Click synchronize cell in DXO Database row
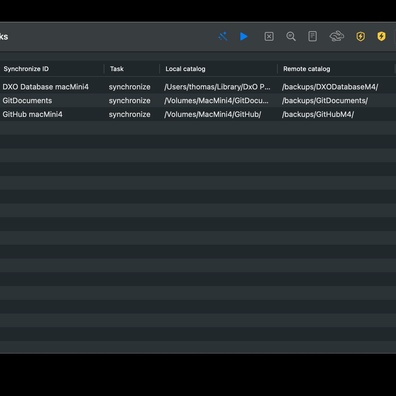Screen dimensions: 396x396 pyautogui.click(x=129, y=87)
